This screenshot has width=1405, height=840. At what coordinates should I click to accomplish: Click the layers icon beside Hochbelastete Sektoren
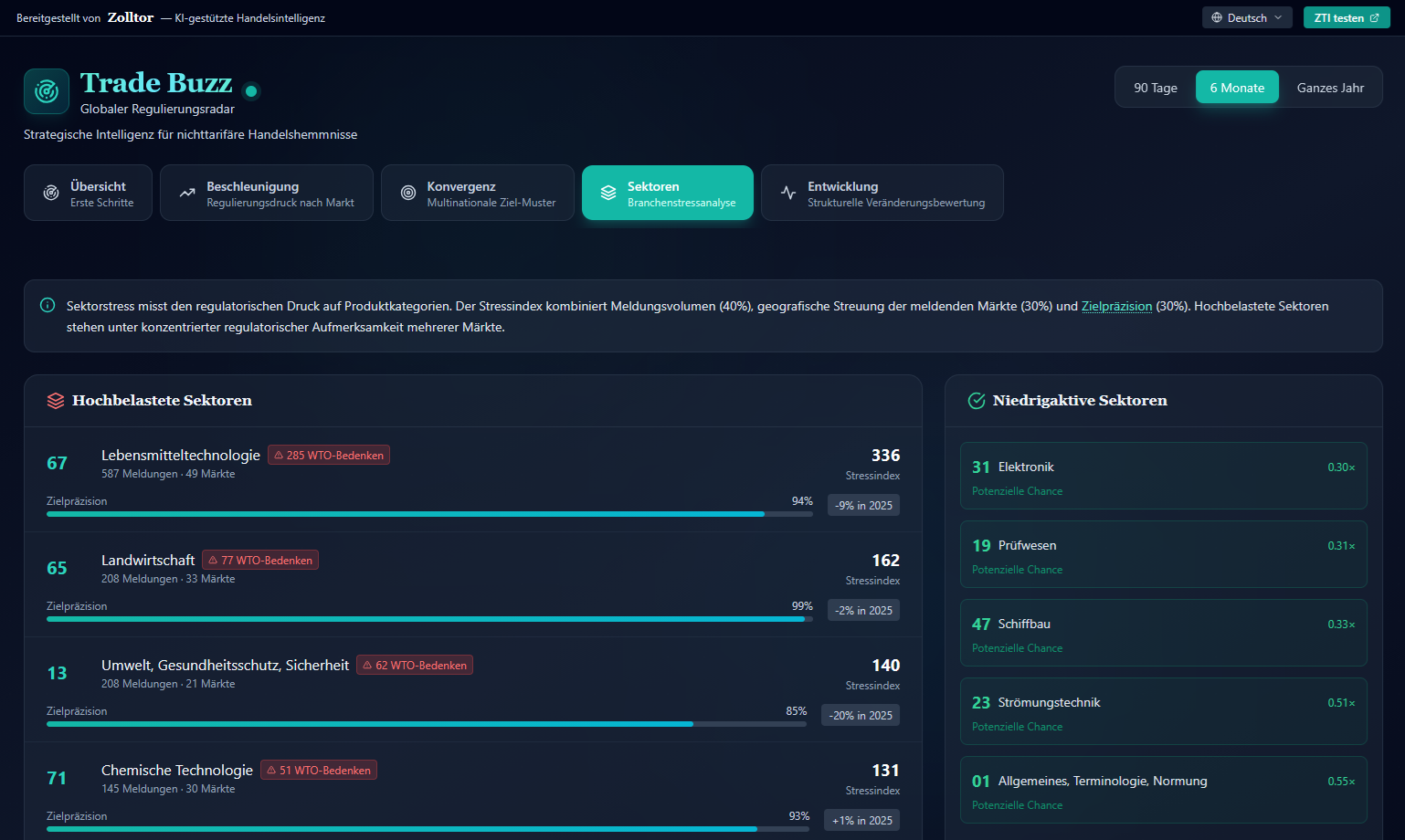56,400
